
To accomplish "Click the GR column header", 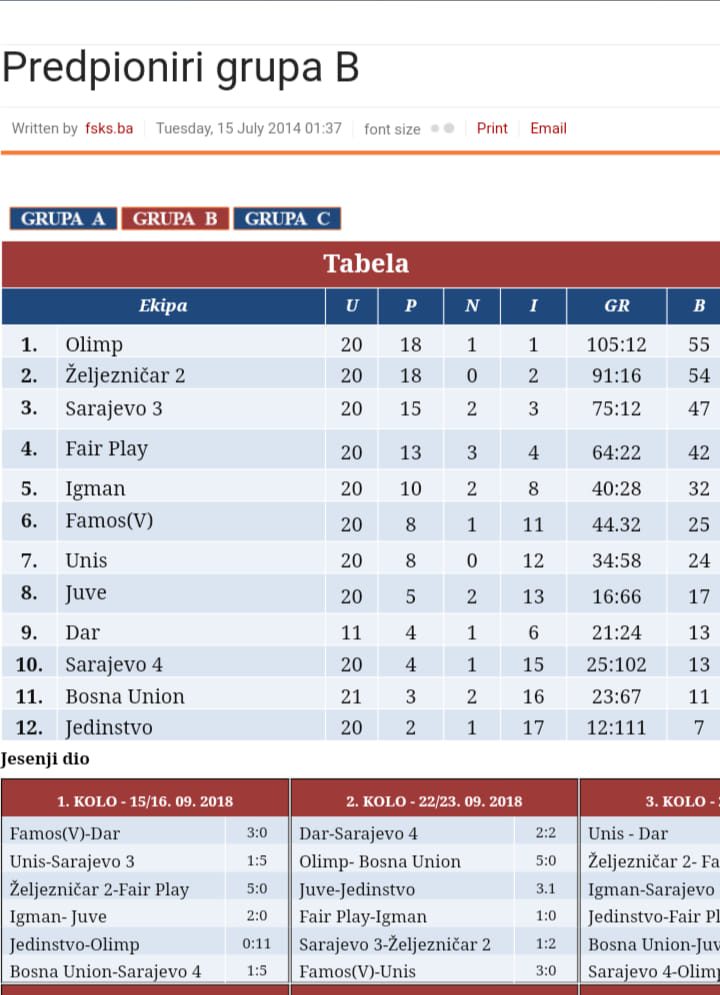I will (x=617, y=306).
